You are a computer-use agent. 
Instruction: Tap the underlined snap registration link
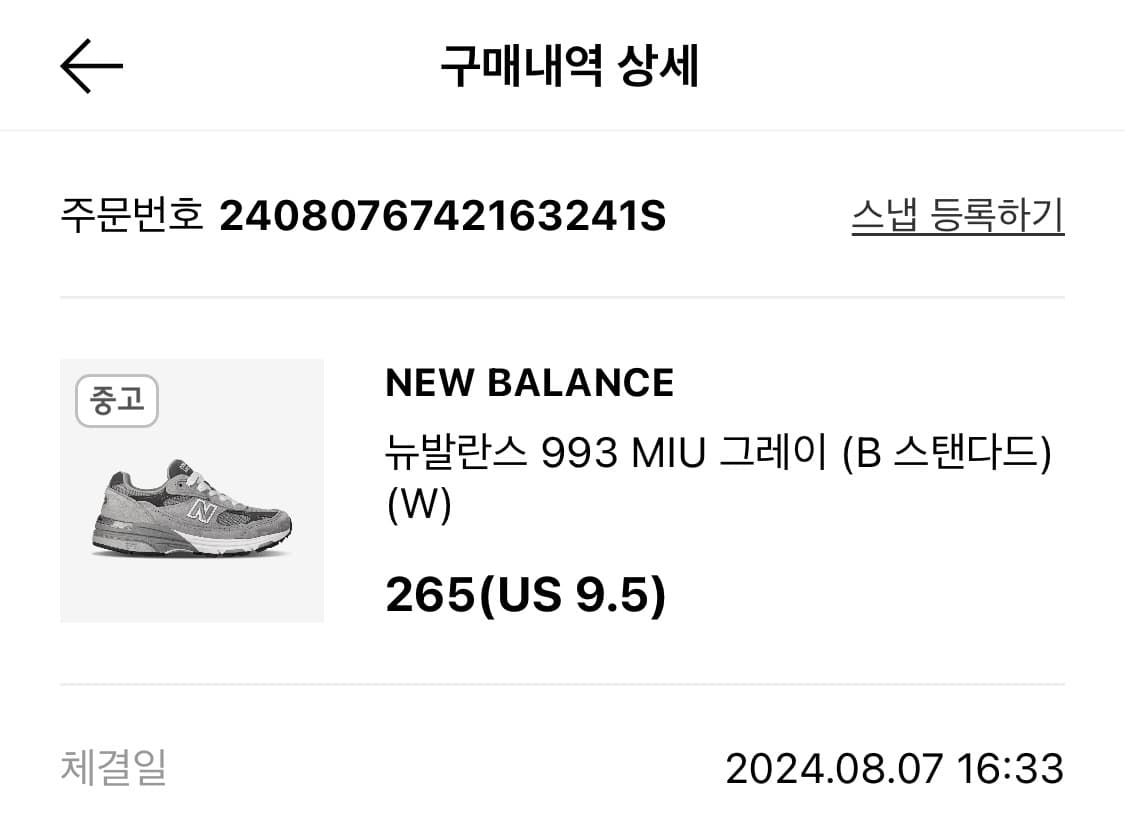(x=958, y=215)
